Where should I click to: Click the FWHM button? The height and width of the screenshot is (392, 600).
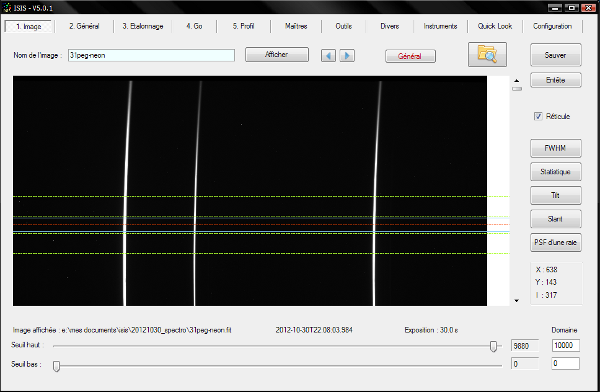(556, 148)
